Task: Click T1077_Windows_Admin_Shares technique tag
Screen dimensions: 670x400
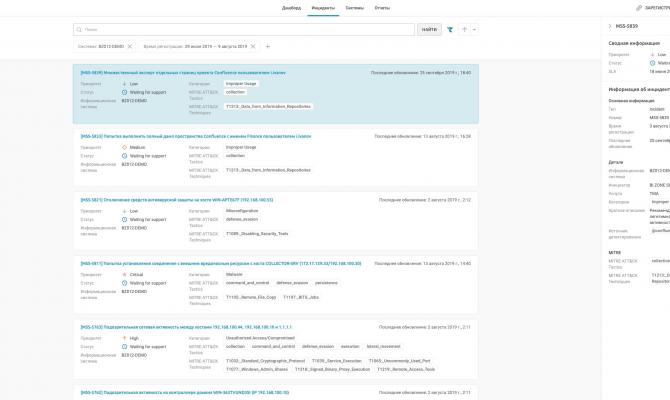Action: (x=257, y=369)
